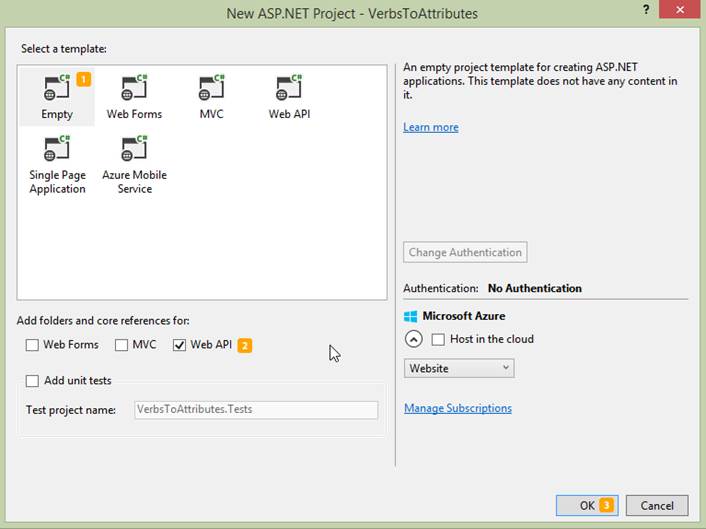Open the Website dropdown list
This screenshot has width=706, height=529.
coord(459,368)
